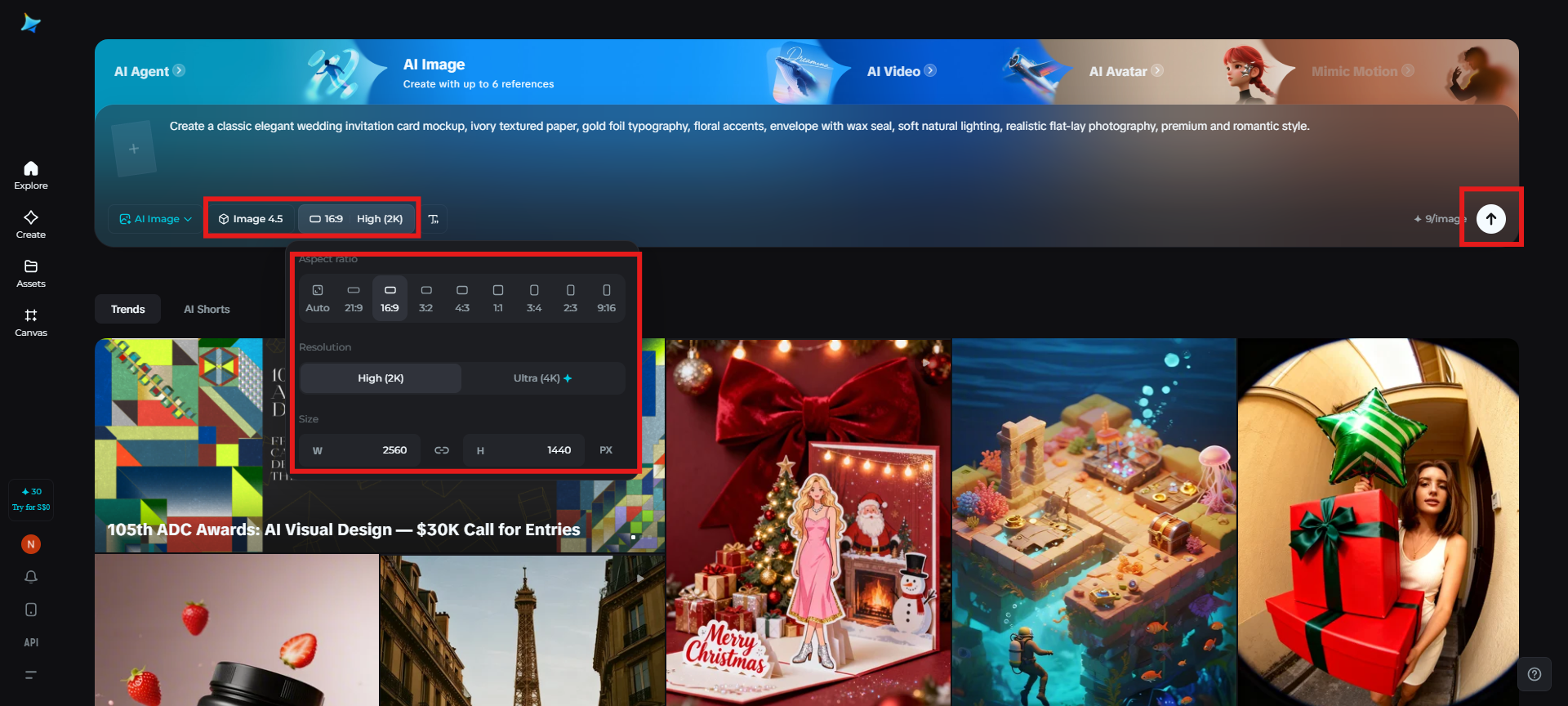Click the arrow icon next to AI Video
This screenshot has width=1568, height=706.
(930, 70)
